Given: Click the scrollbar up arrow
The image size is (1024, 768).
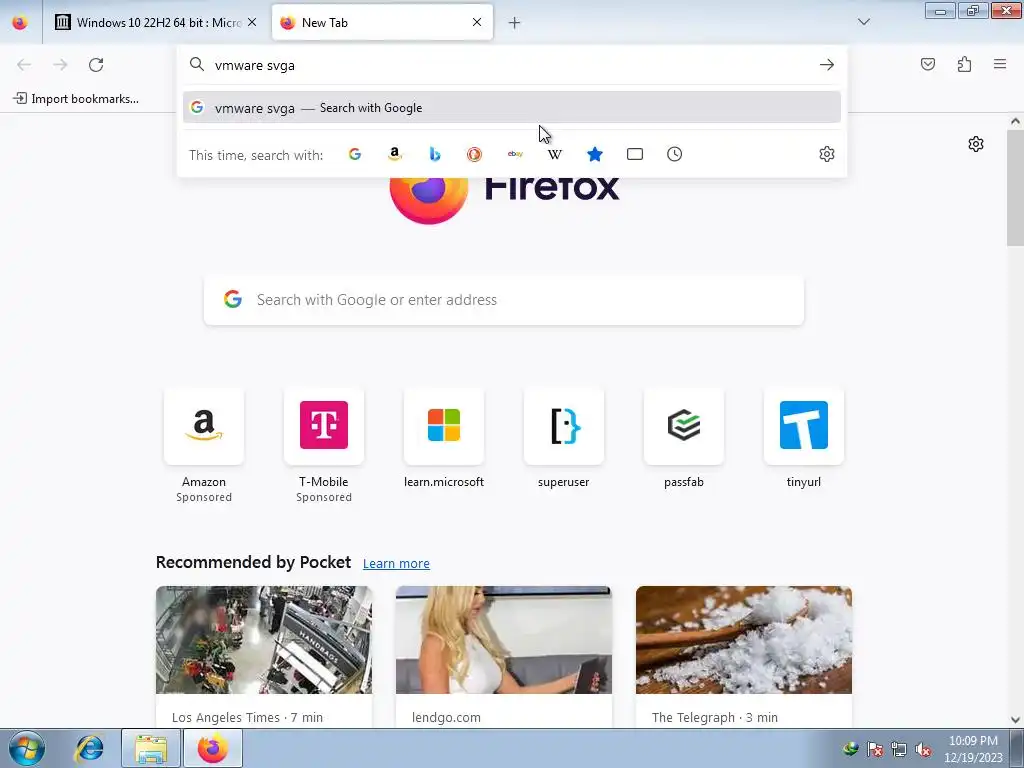Looking at the screenshot, I should click(x=1015, y=121).
